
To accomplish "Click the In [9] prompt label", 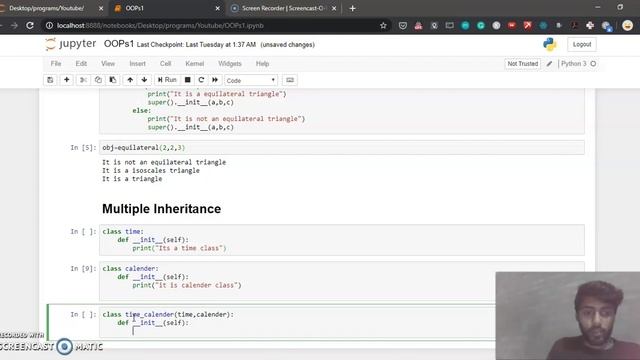I will pyautogui.click(x=83, y=269).
